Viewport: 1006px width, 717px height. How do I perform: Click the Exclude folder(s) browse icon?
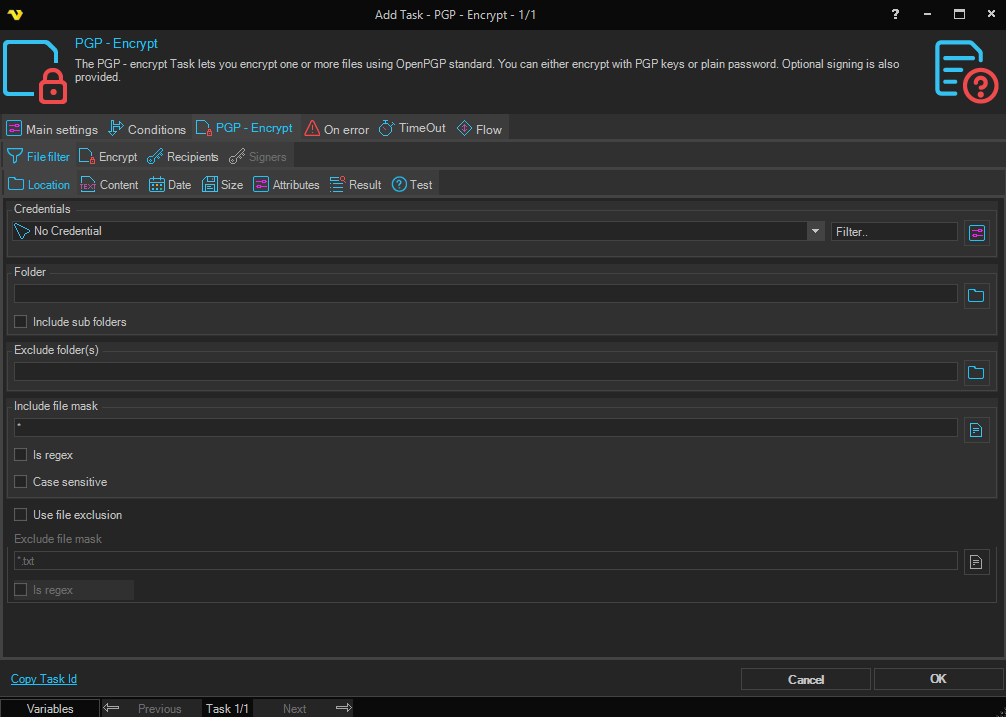pos(976,373)
